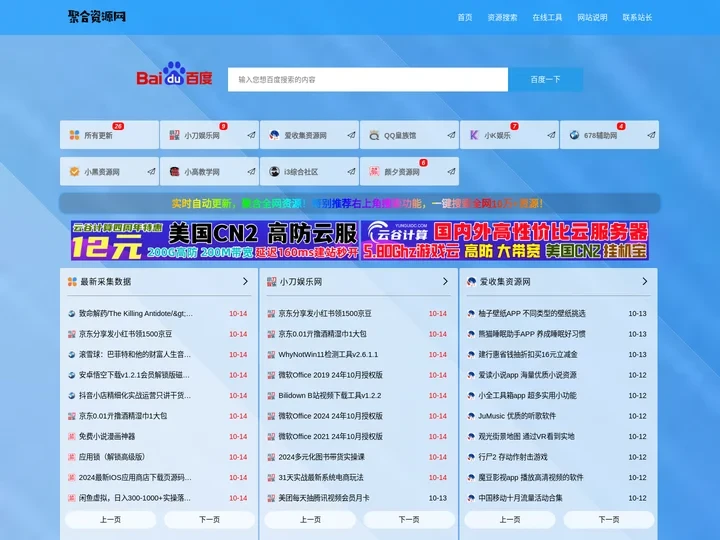Viewport: 720px width, 540px height.
Task: Click 下一页 in 小刀娱乐网 panel
Action: (409, 519)
